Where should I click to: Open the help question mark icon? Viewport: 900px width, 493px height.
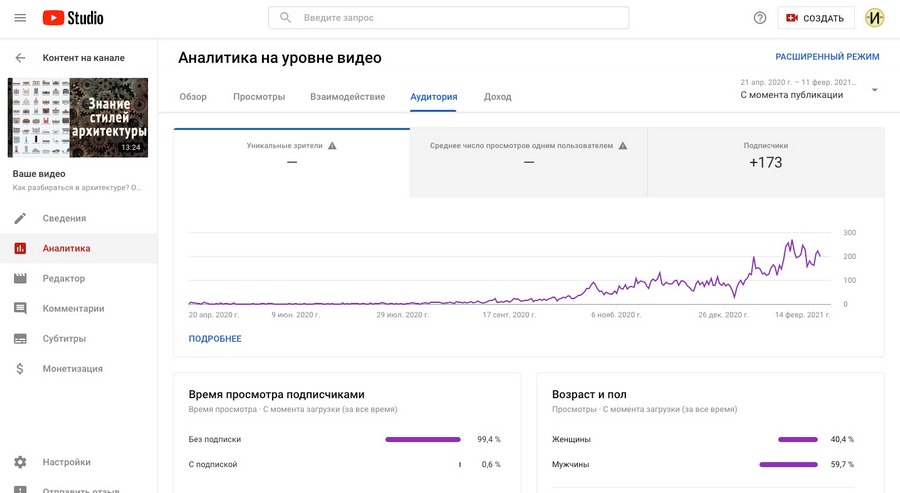[760, 18]
